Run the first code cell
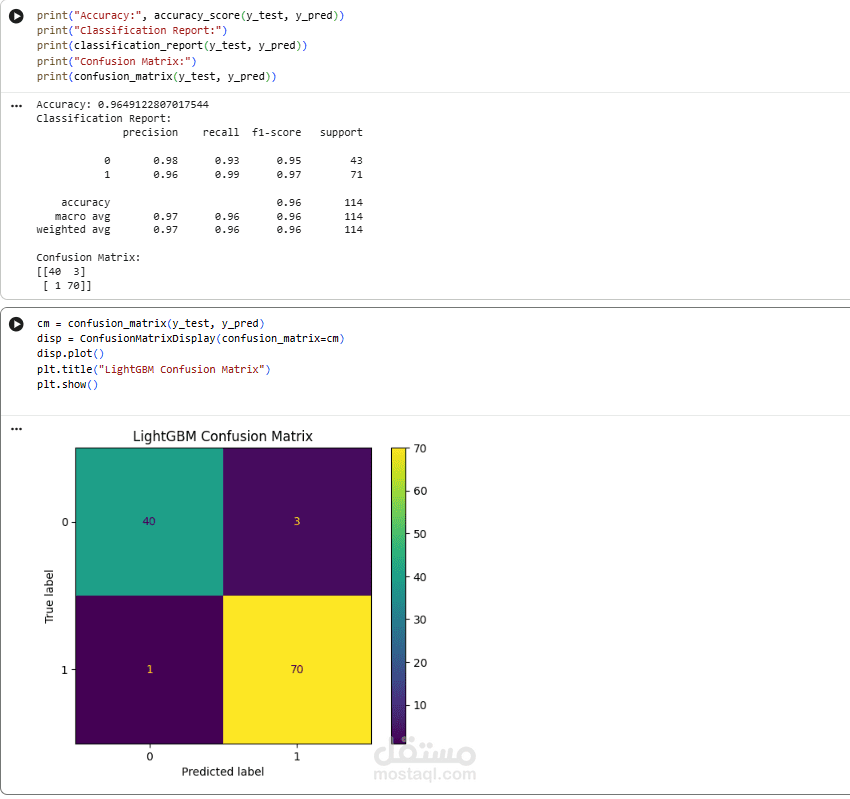This screenshot has width=850, height=799. (x=16, y=15)
